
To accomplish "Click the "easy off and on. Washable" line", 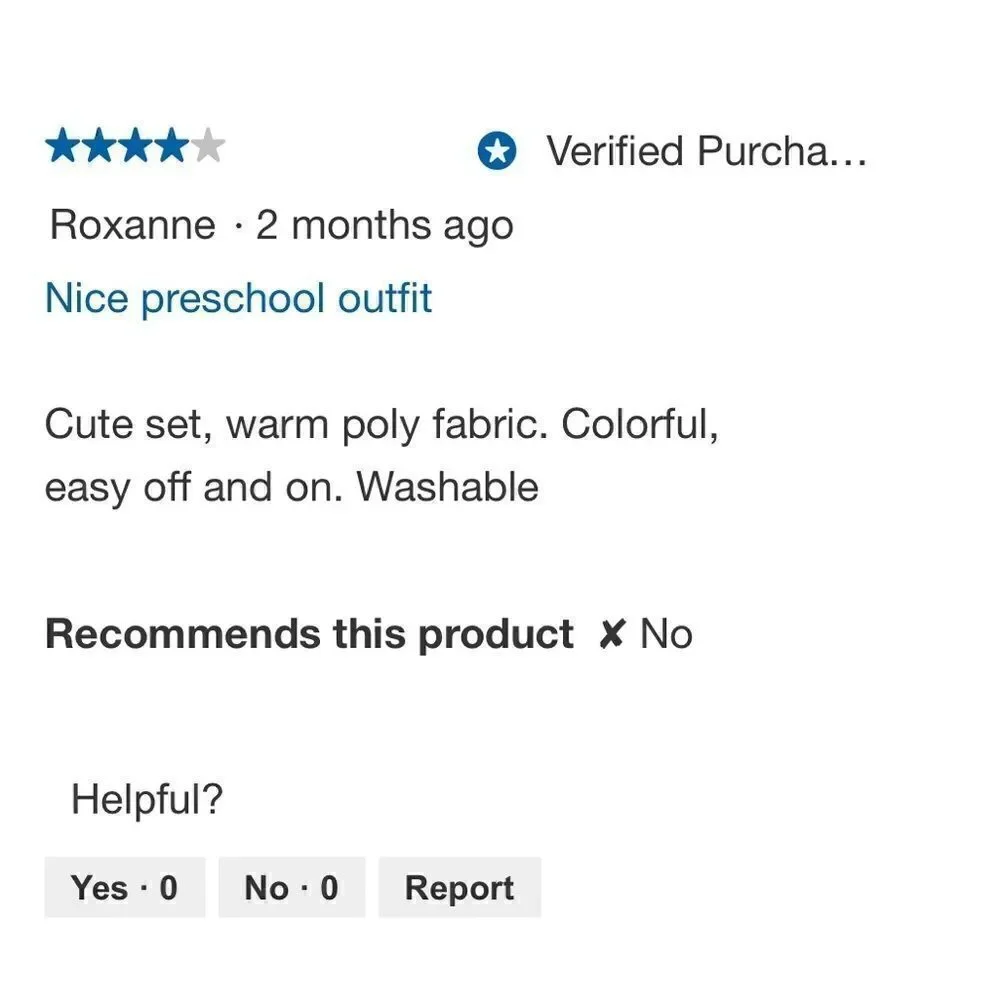I will (x=291, y=489).
